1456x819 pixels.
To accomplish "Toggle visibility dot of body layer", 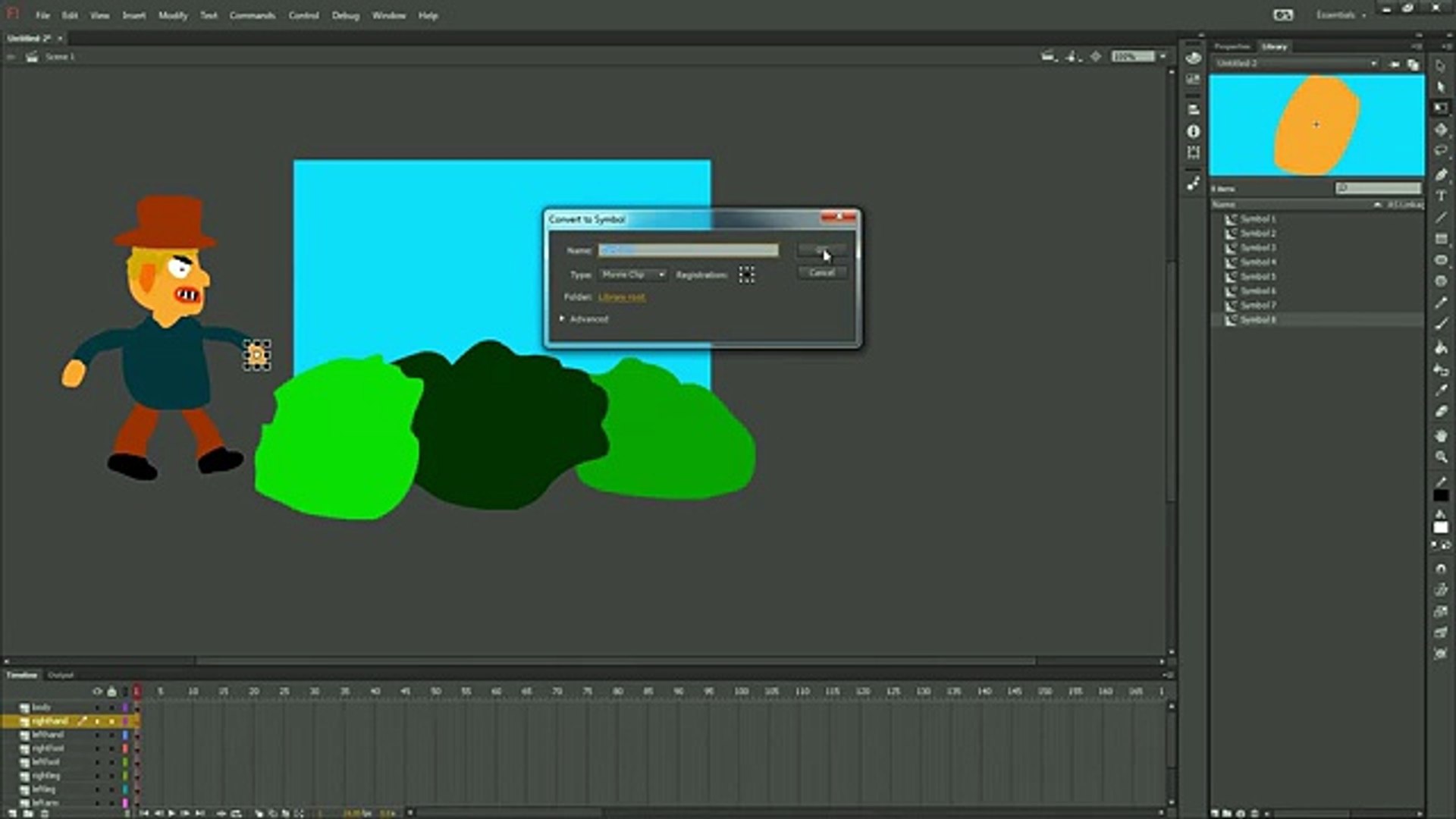I will [97, 708].
